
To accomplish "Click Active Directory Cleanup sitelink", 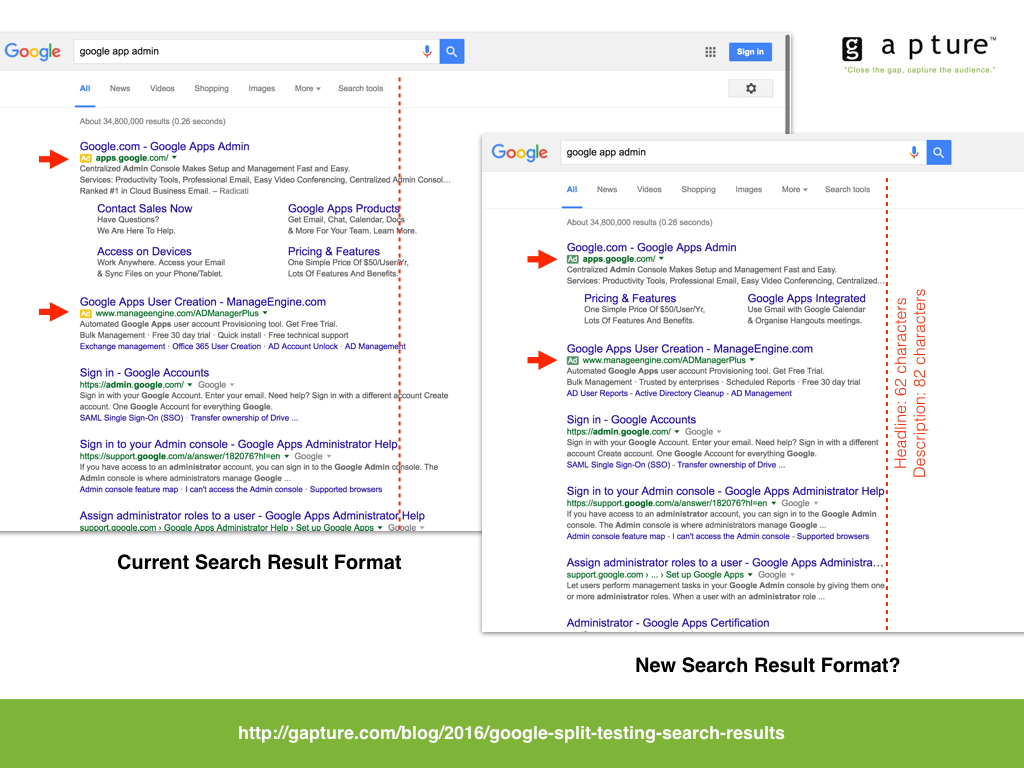I will (679, 393).
